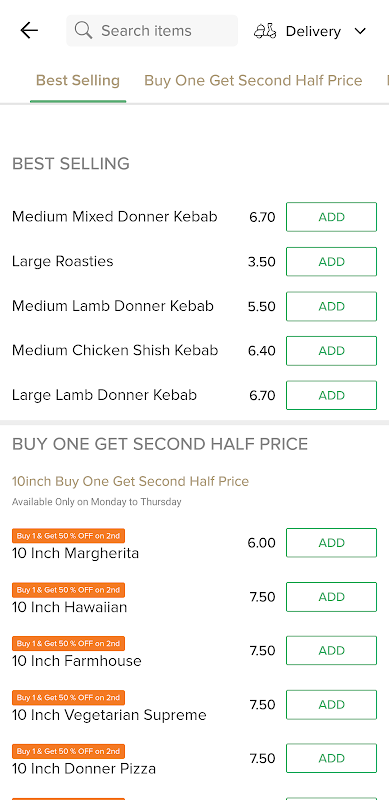Add Medium Mixed Donner Kebab
This screenshot has width=389, height=800.
click(331, 217)
